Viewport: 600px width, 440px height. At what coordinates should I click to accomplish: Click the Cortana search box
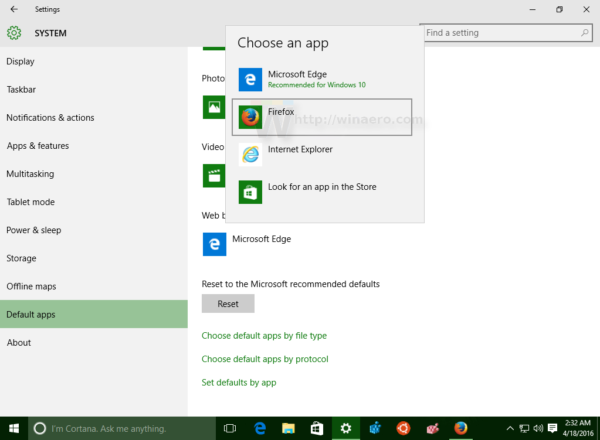pos(122,429)
